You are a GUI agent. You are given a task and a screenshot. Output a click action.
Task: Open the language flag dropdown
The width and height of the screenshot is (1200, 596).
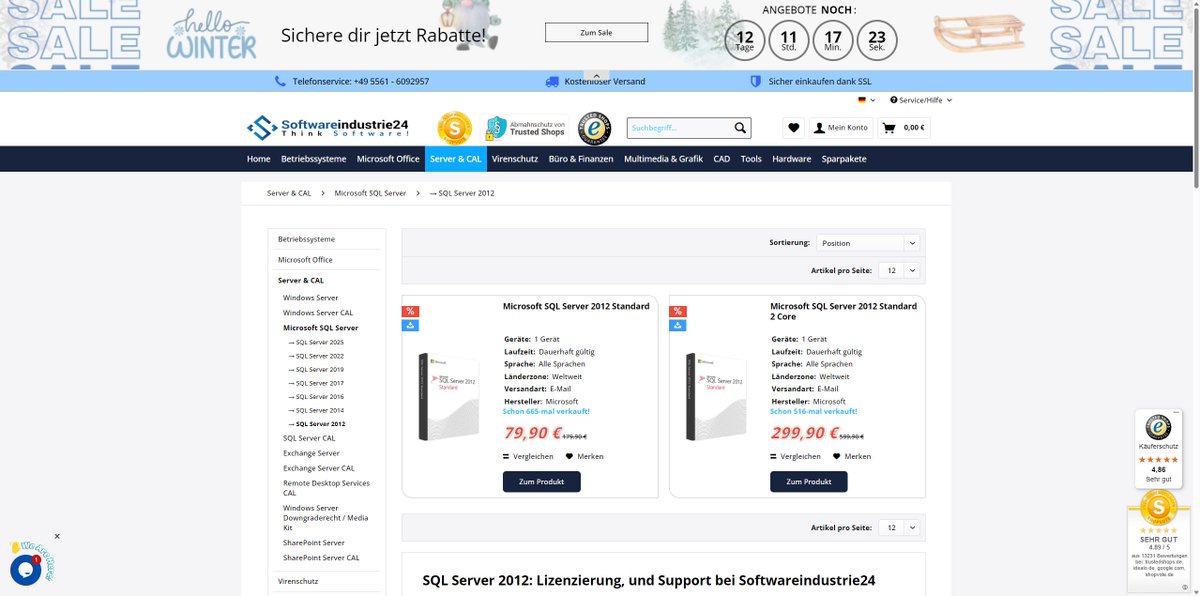(x=866, y=100)
